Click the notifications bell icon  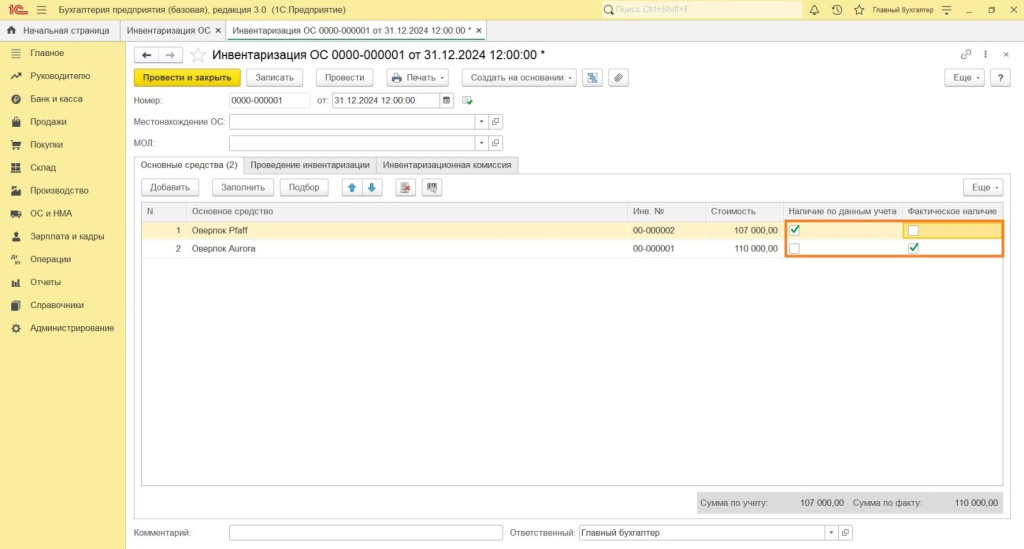point(814,10)
